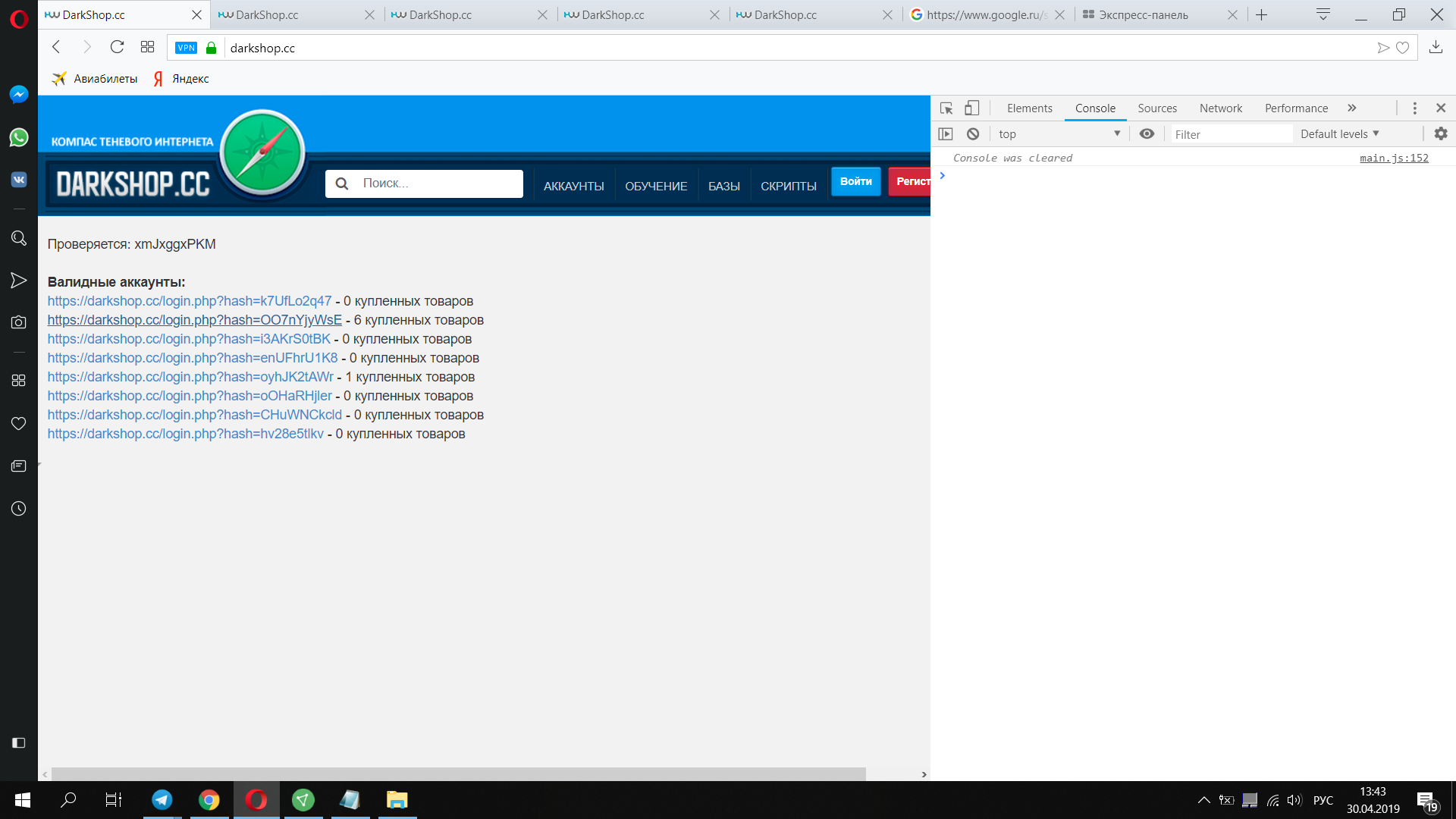Open history clock icon in sidebar

click(x=19, y=509)
